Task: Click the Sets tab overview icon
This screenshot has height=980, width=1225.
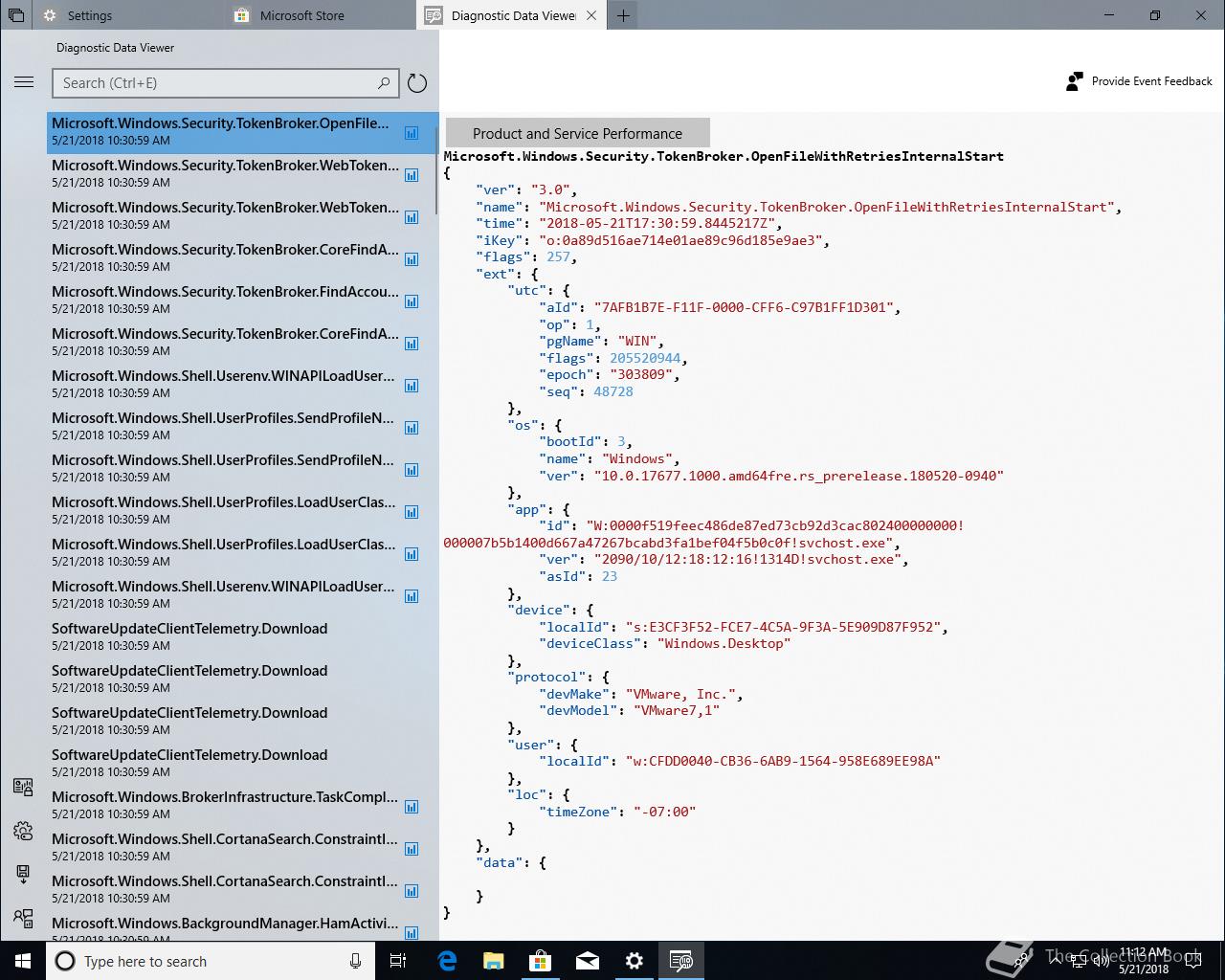Action: click(x=16, y=15)
